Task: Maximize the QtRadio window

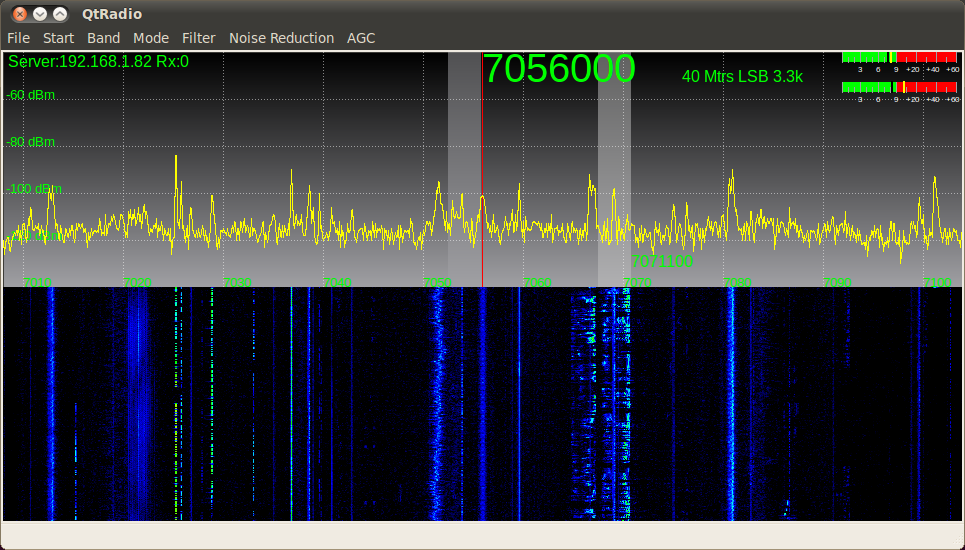Action: click(x=60, y=14)
